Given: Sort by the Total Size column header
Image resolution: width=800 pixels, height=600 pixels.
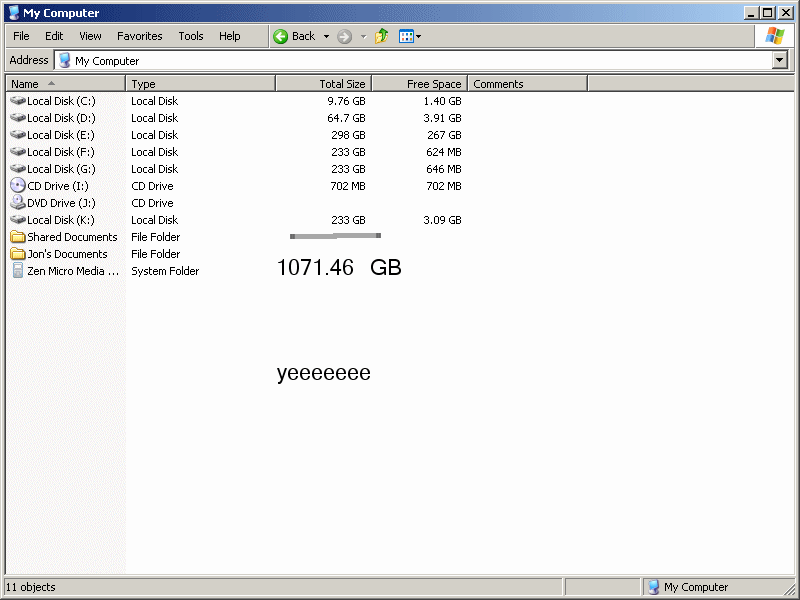Looking at the screenshot, I should click(x=323, y=84).
